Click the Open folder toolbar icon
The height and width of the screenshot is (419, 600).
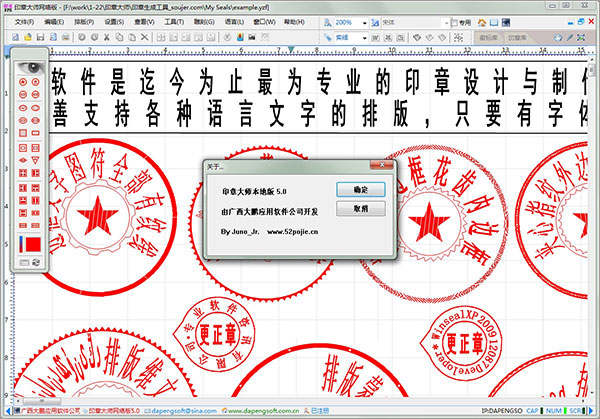coord(28,37)
